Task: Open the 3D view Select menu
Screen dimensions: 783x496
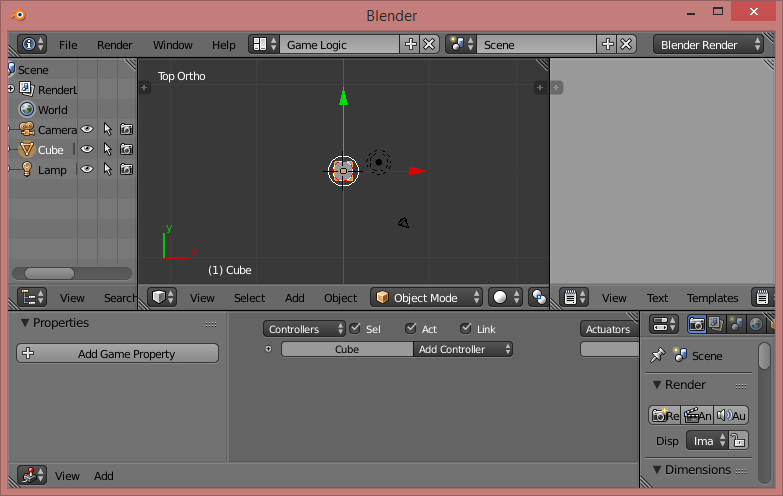Action: click(x=249, y=298)
